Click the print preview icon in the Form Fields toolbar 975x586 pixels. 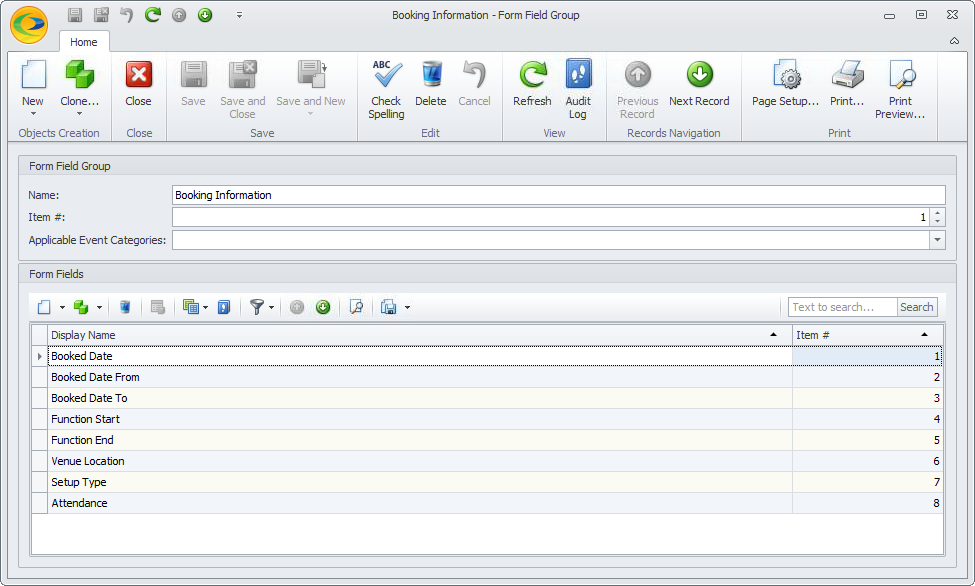356,307
